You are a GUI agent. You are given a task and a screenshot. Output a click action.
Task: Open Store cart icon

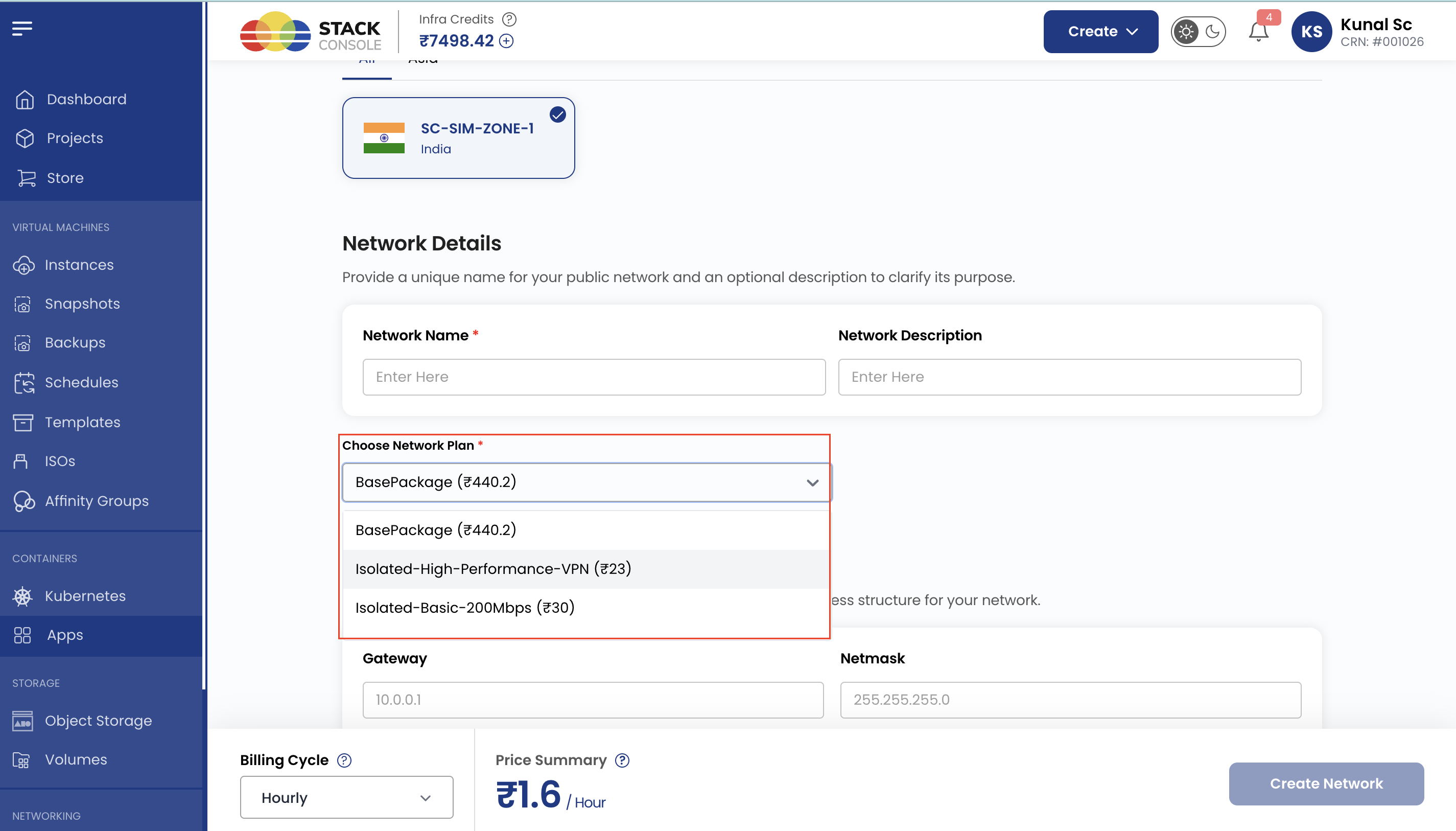(x=26, y=178)
